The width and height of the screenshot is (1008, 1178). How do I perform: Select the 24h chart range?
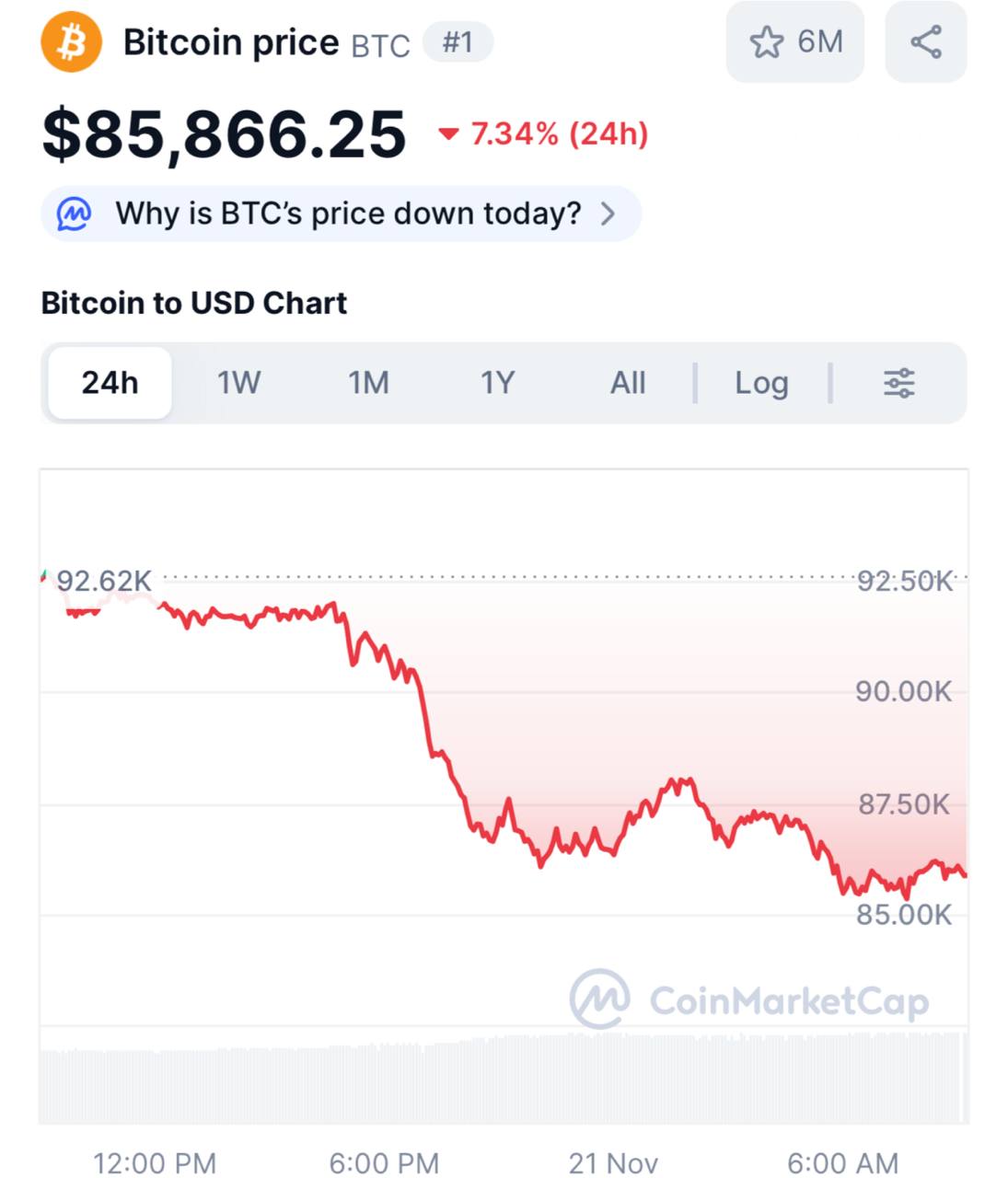point(110,383)
